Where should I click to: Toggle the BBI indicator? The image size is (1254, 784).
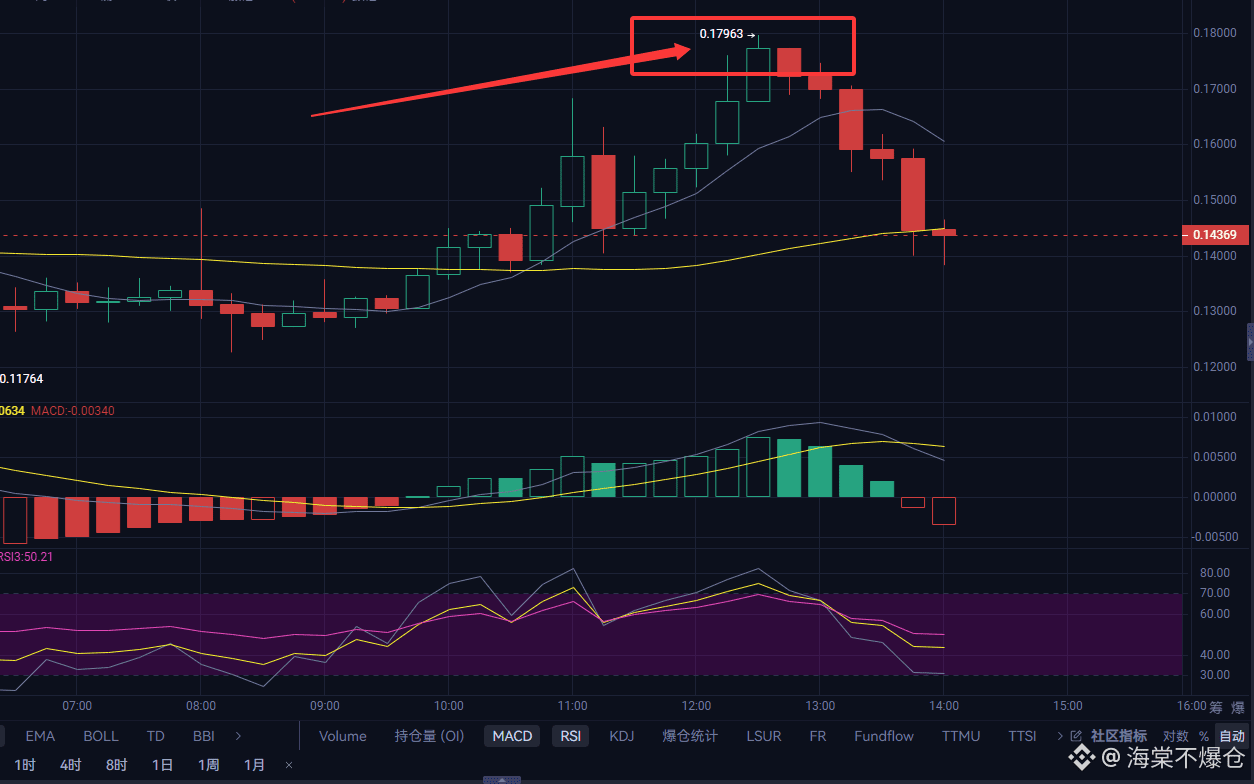coord(203,736)
